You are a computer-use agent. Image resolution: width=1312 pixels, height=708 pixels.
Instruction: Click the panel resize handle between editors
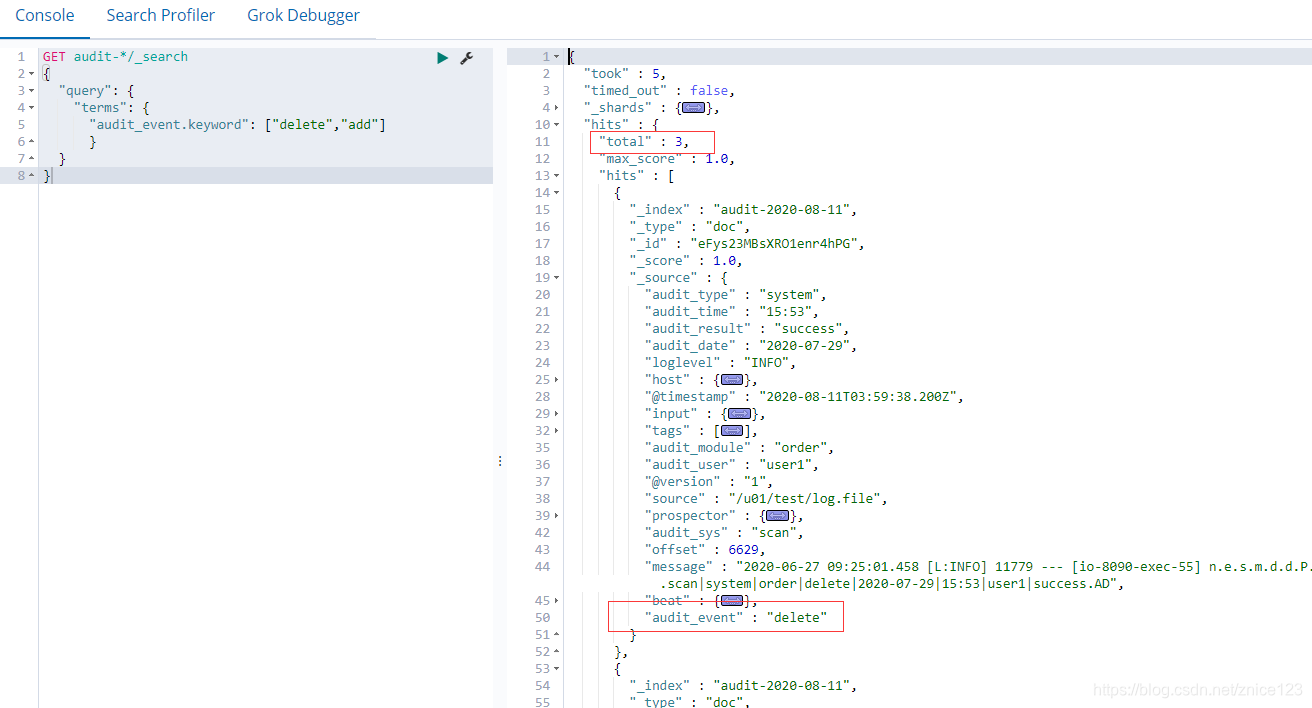[x=500, y=460]
